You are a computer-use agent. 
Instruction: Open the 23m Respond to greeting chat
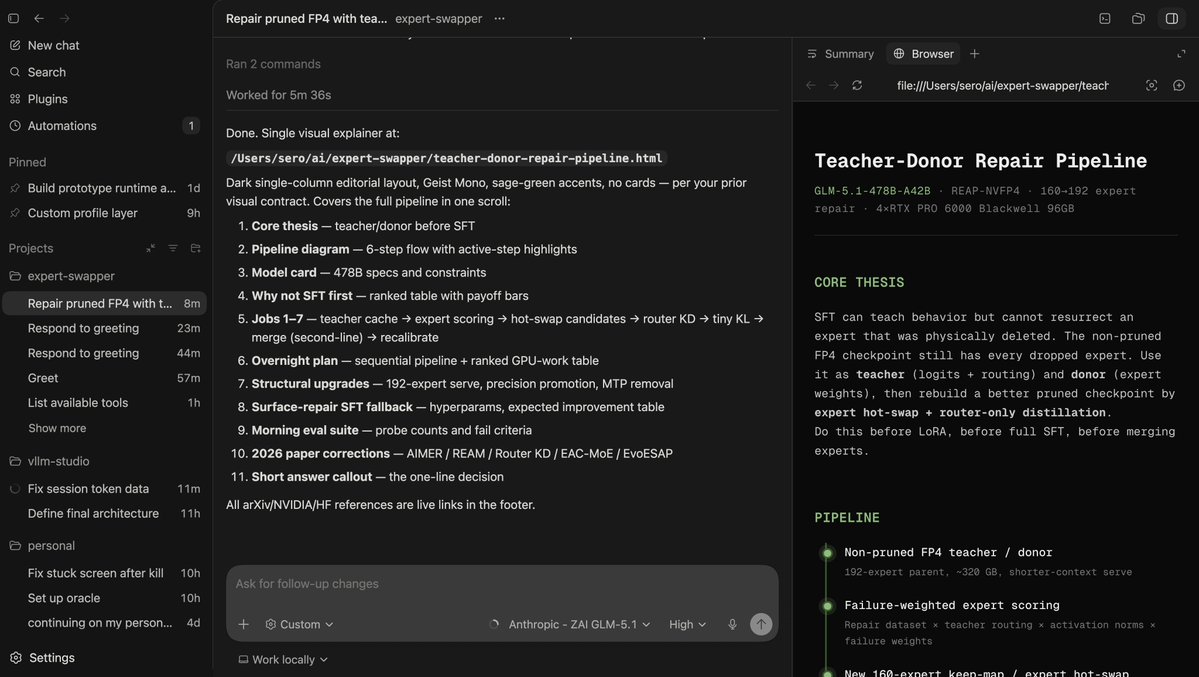tap(103, 328)
